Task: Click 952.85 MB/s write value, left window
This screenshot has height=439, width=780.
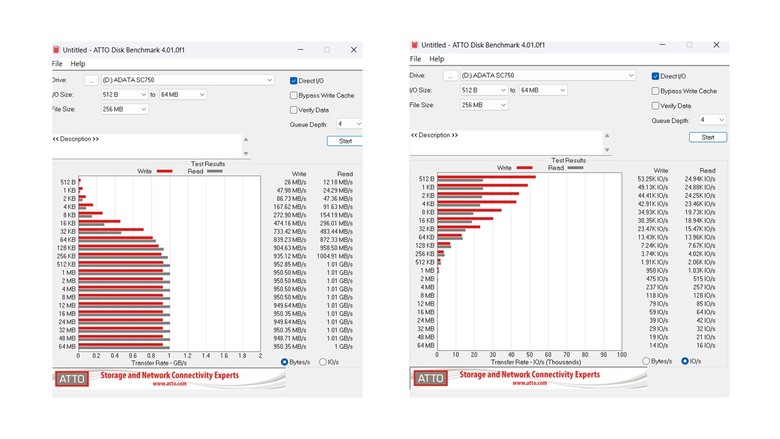Action: [290, 264]
